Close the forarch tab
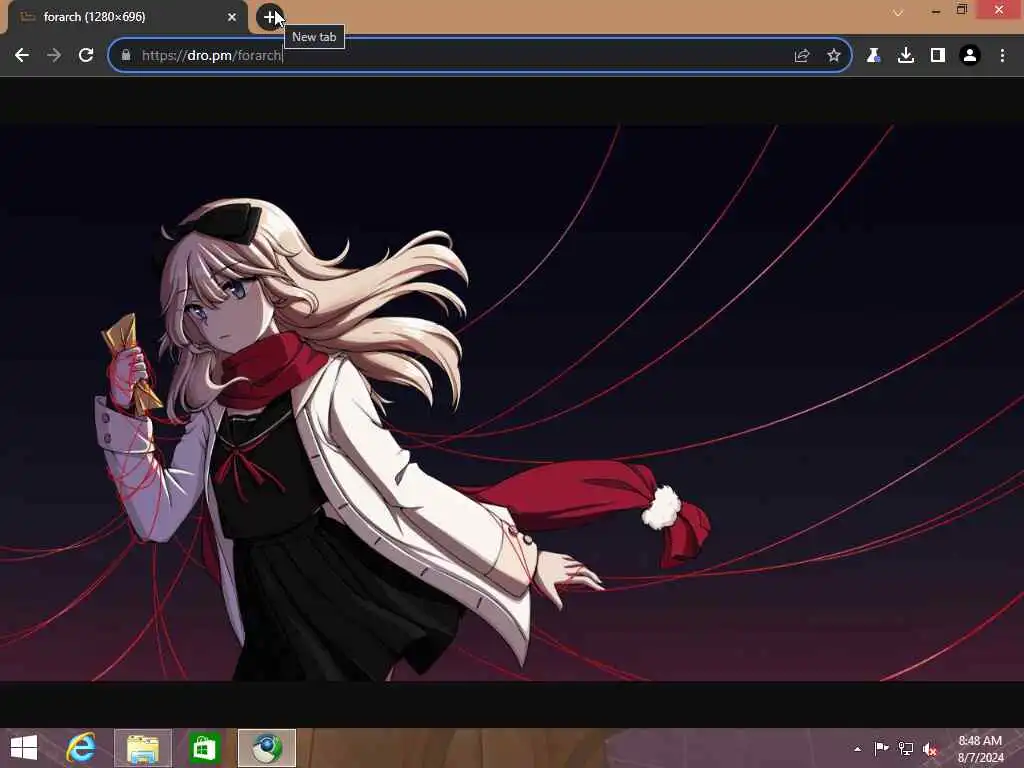 click(x=232, y=17)
